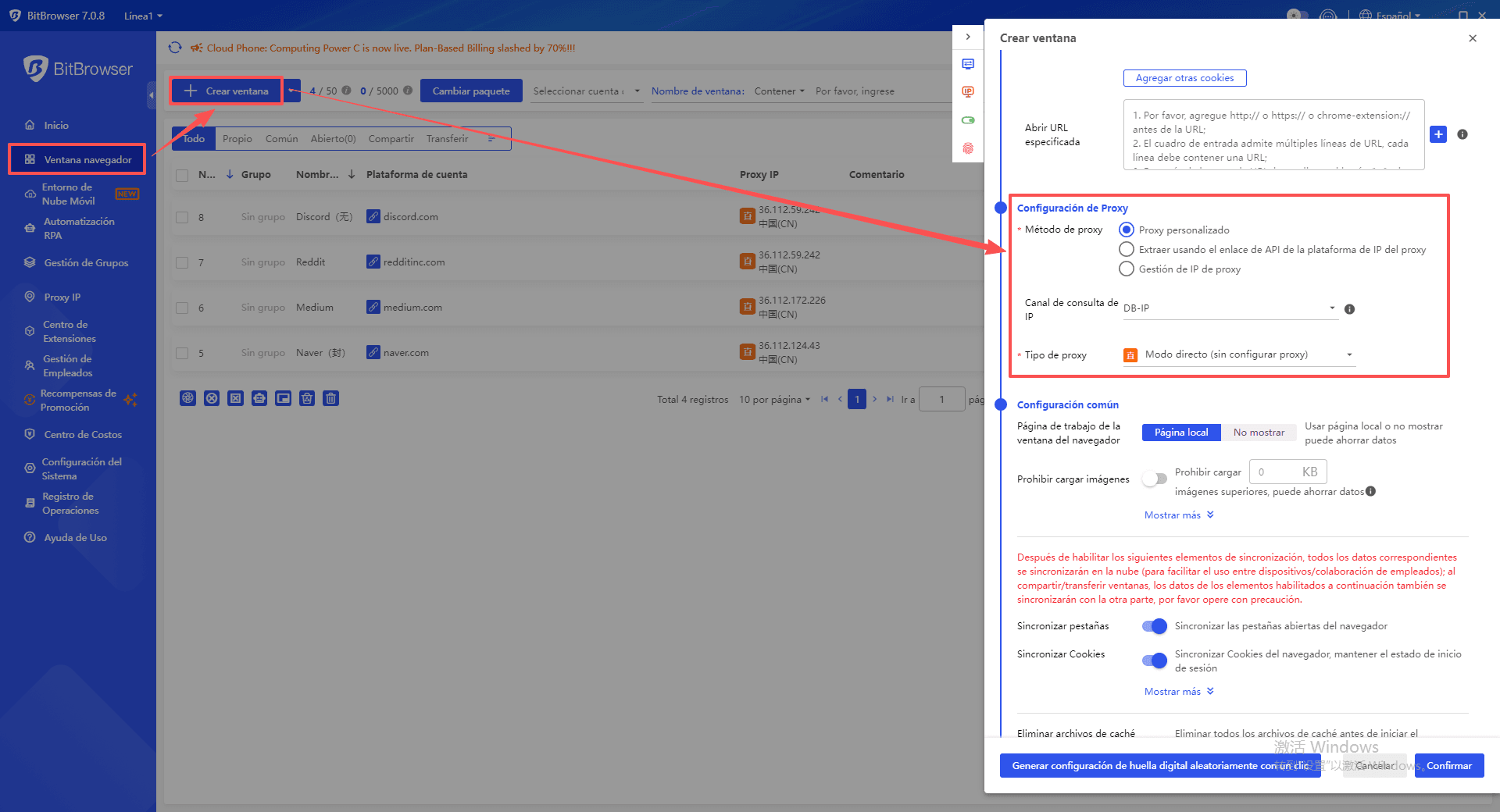Click the refresh icon beside the announcement

[175, 48]
